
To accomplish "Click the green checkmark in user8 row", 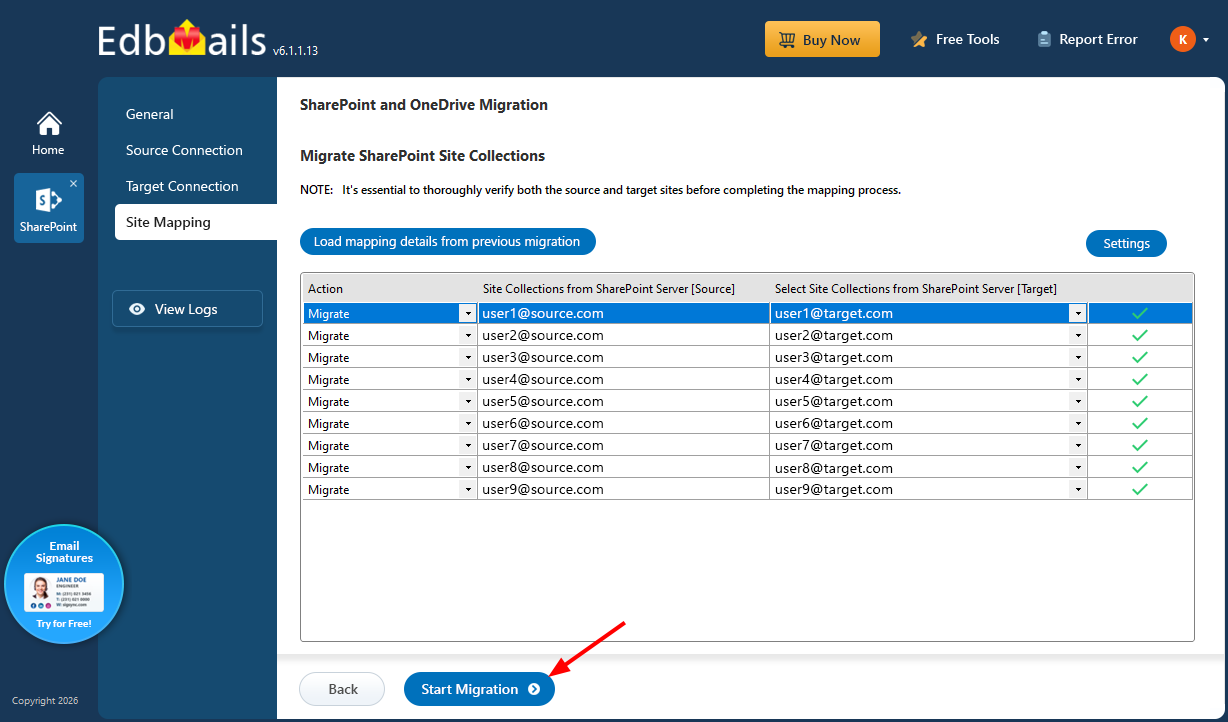I will coord(1139,467).
